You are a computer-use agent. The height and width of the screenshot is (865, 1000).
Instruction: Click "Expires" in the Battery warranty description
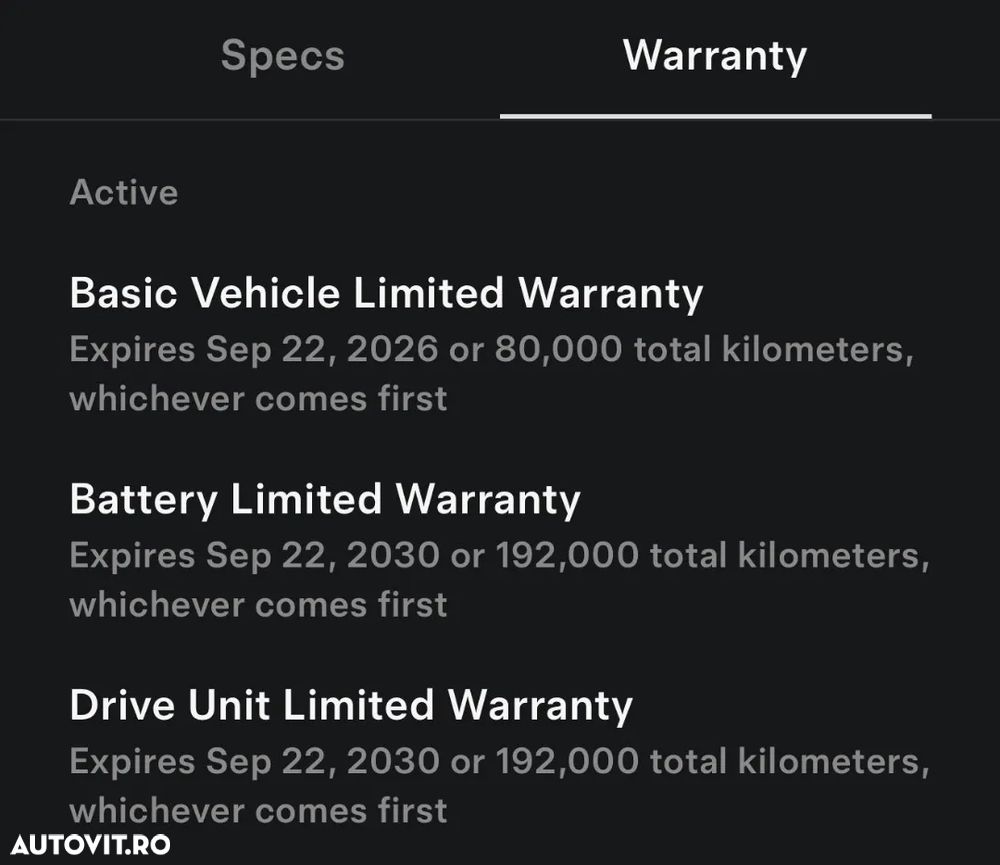(x=132, y=555)
